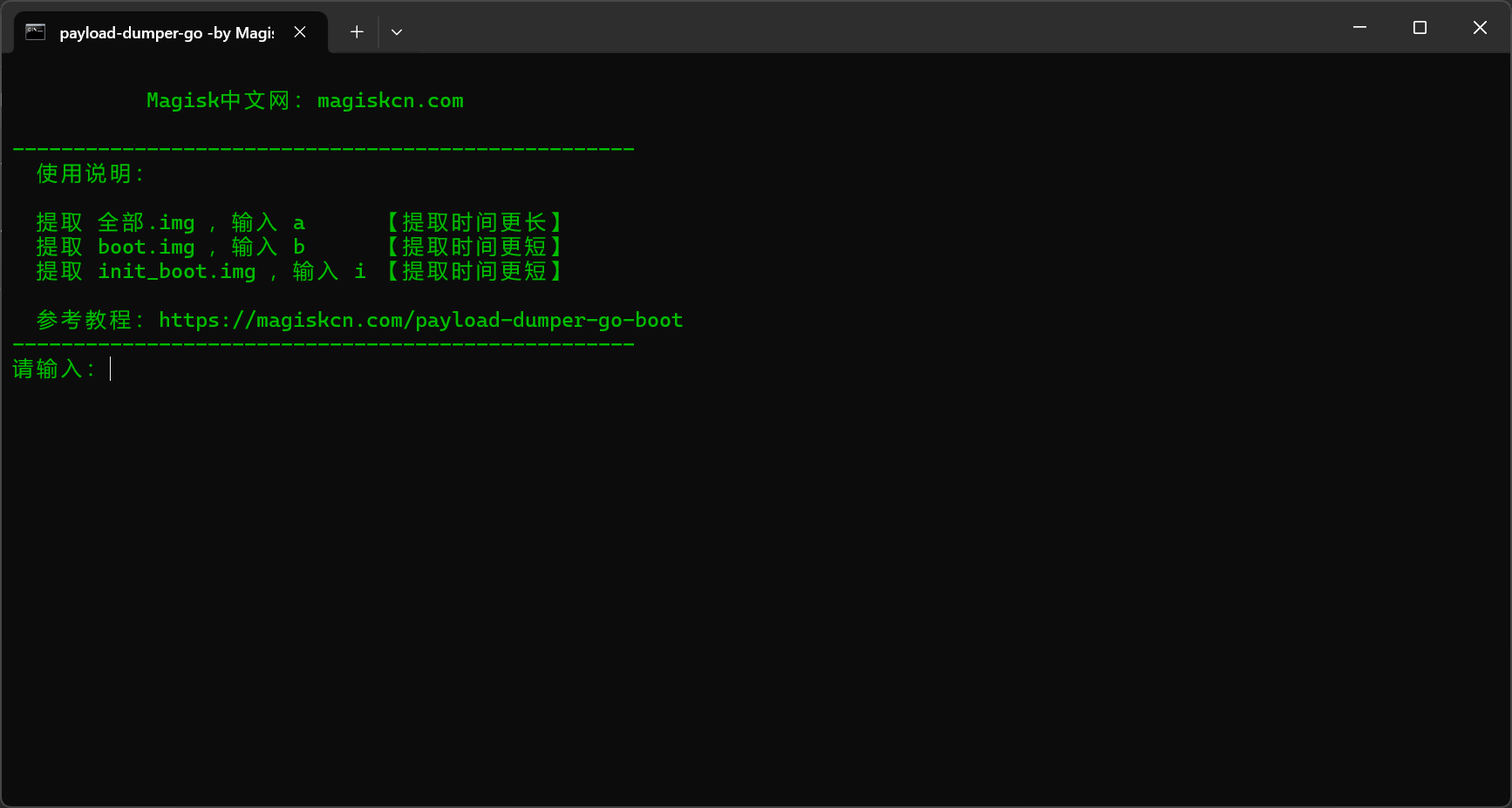This screenshot has width=1512, height=808.
Task: Click the letter i input option
Action: [360, 272]
